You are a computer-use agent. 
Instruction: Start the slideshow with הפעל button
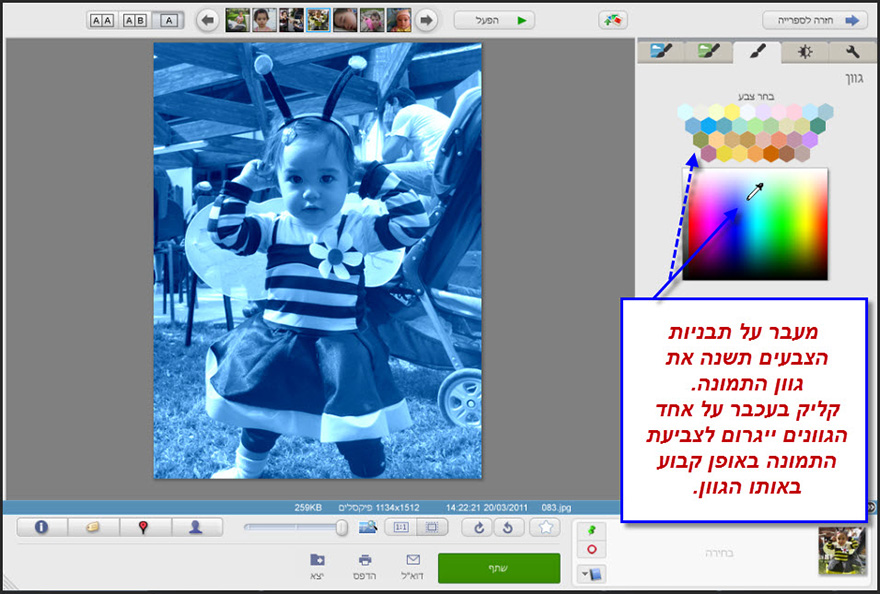click(494, 19)
